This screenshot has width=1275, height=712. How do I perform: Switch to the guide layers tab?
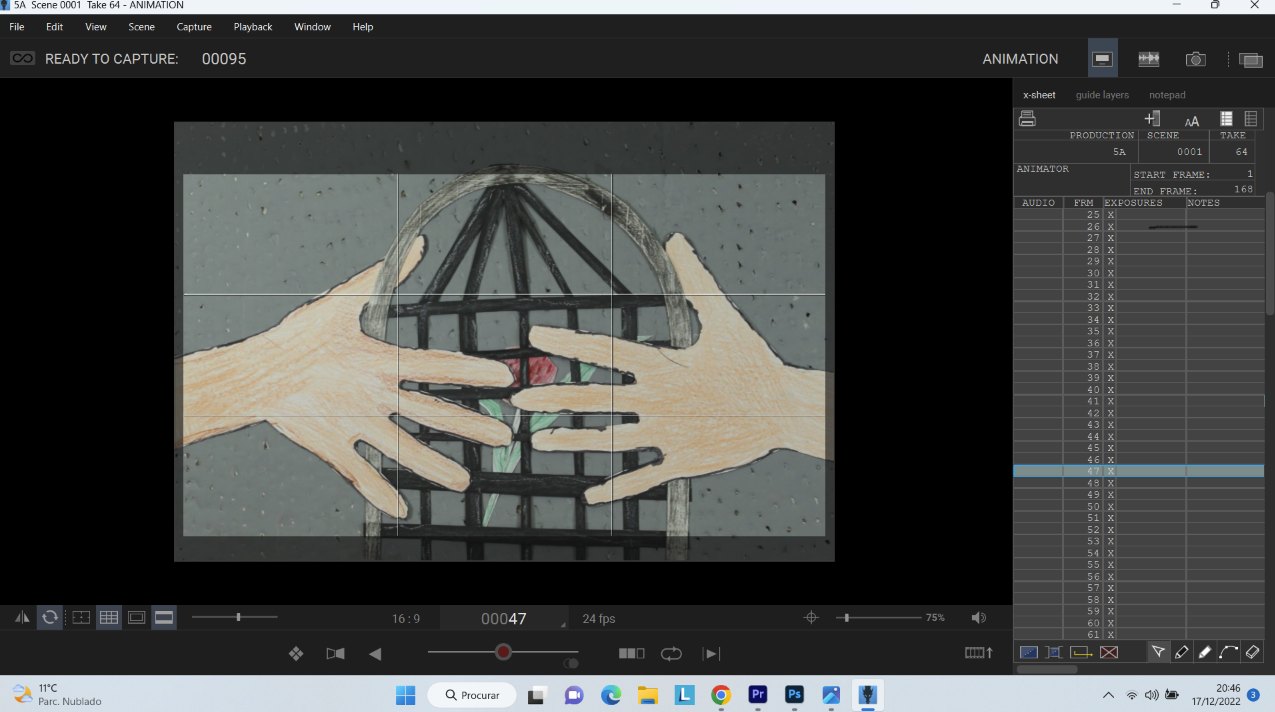coord(1102,95)
